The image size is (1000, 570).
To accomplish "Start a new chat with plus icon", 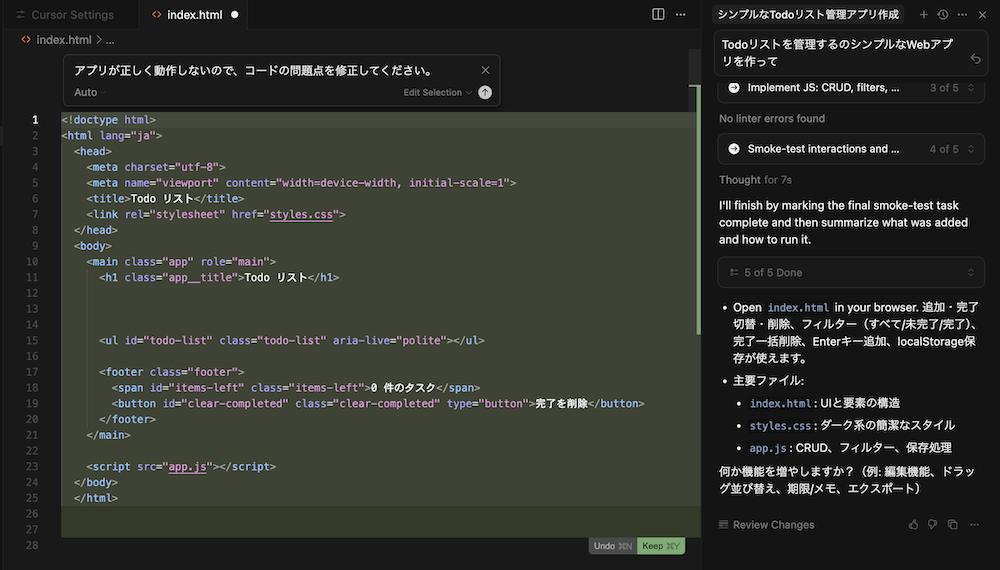I will (x=923, y=14).
